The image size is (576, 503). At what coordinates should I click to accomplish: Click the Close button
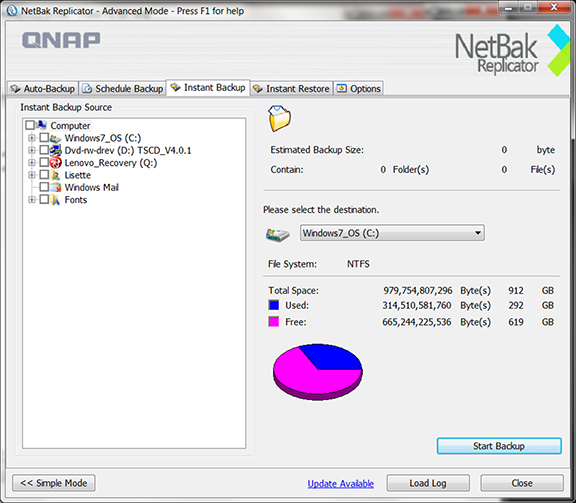(x=522, y=483)
